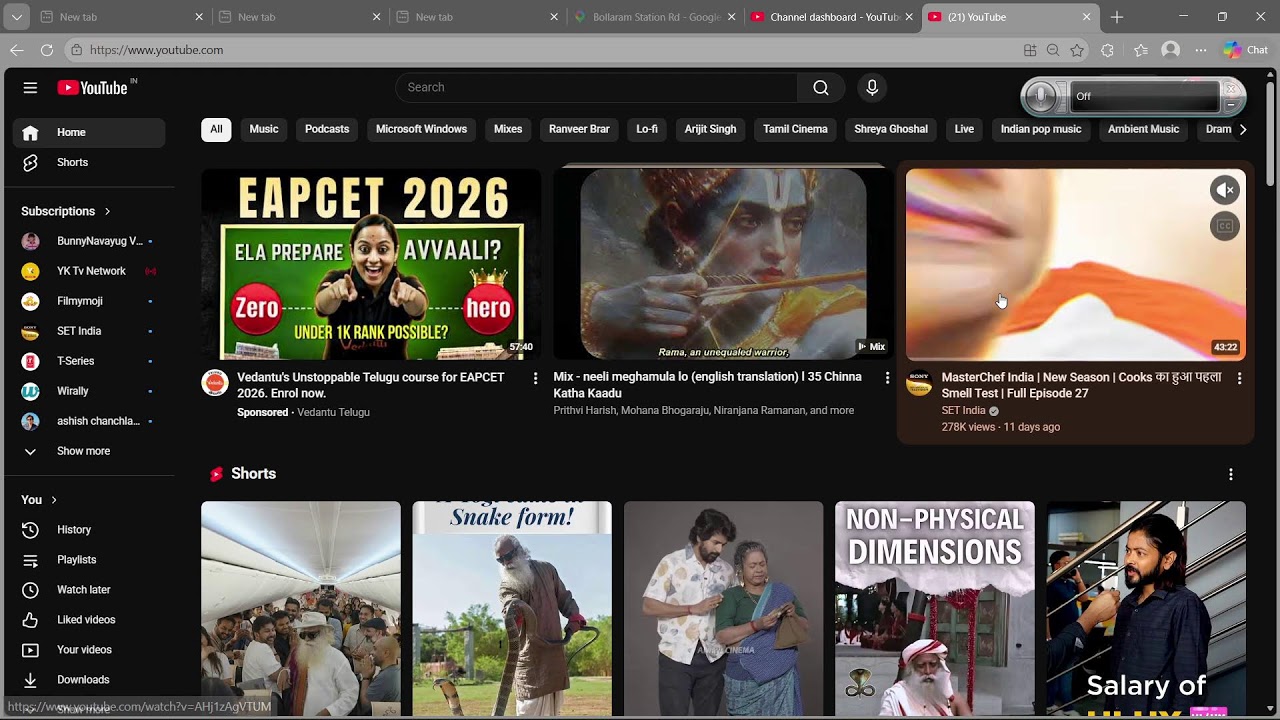1280x720 pixels.
Task: Select the Podcasts filter chip
Action: point(327,129)
